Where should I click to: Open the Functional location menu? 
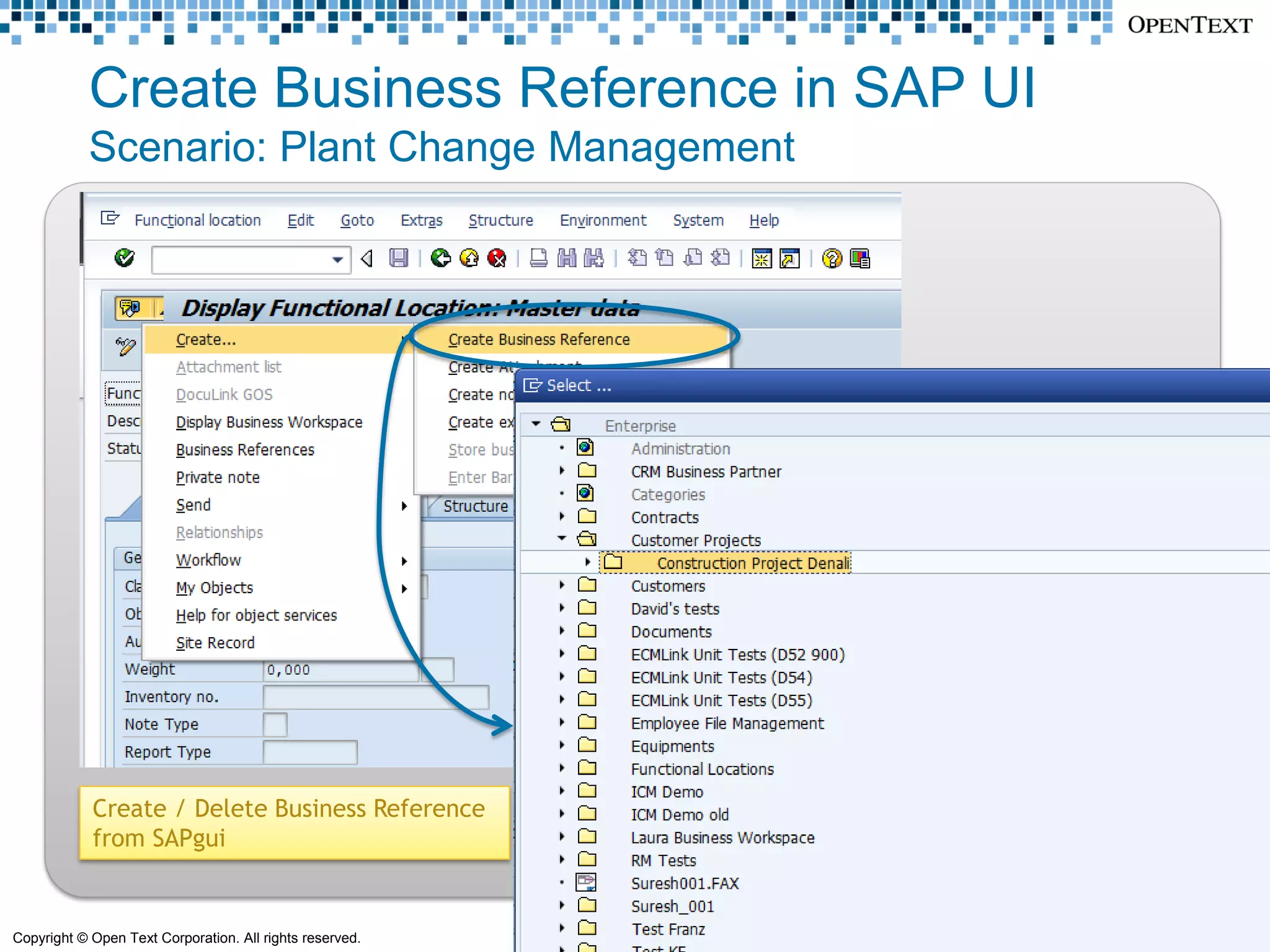pos(197,220)
